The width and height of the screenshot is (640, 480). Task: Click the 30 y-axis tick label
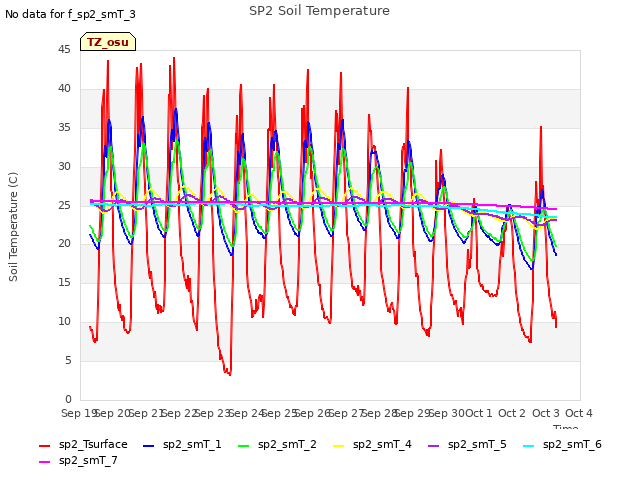click(x=64, y=166)
